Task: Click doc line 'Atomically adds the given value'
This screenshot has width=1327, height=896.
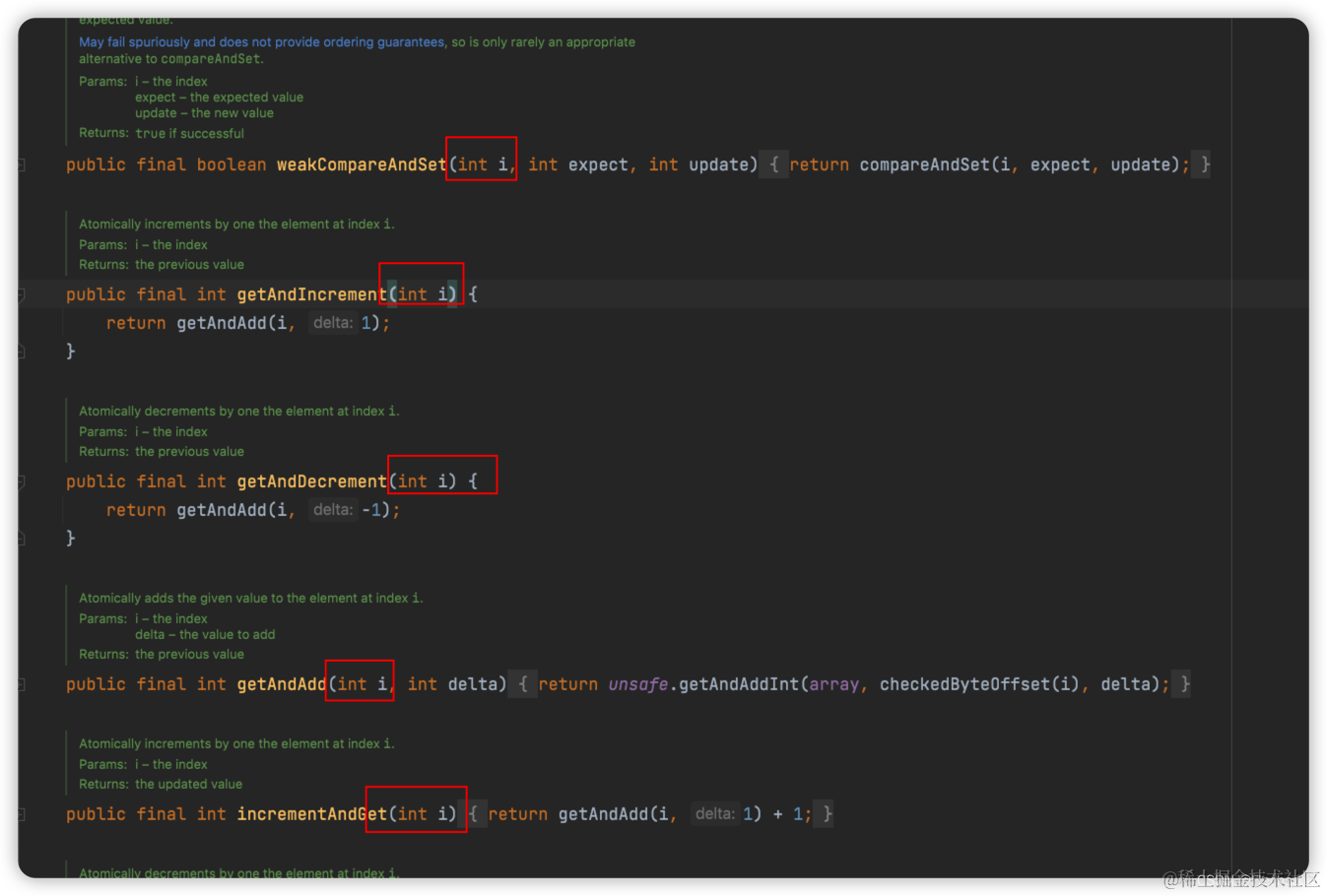Action: click(251, 599)
